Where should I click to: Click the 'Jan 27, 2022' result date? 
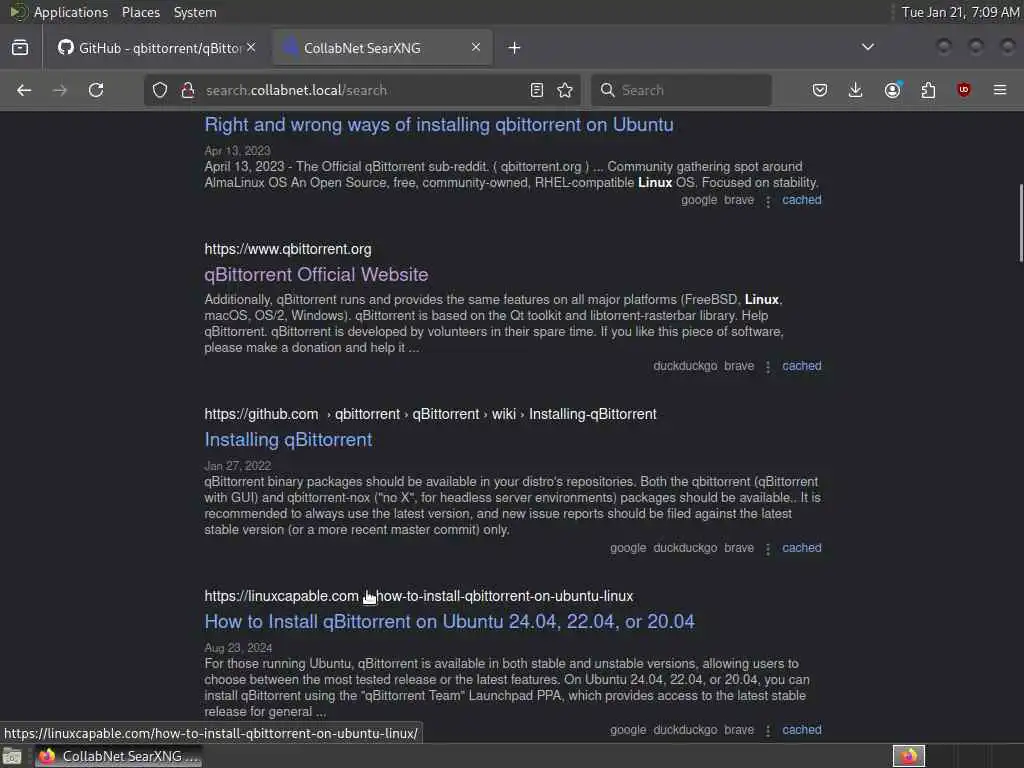[237, 466]
